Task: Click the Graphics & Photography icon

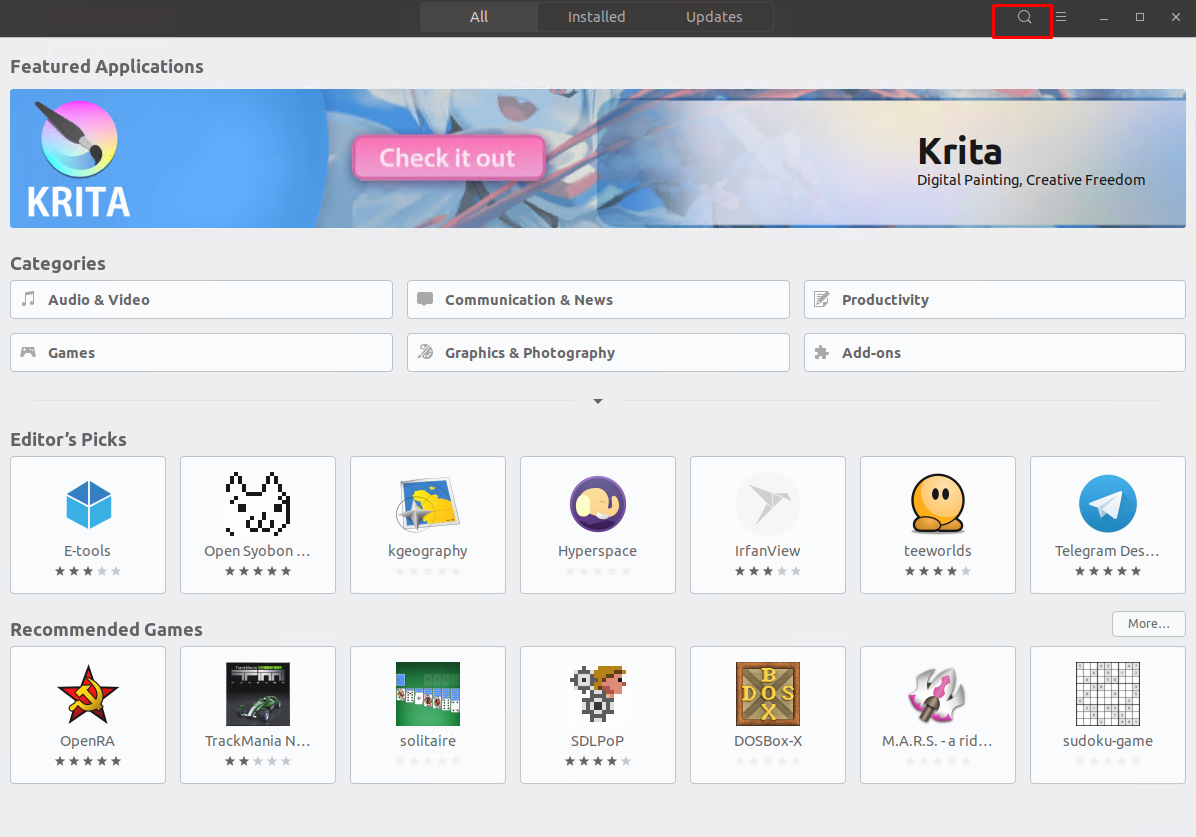Action: (x=426, y=352)
